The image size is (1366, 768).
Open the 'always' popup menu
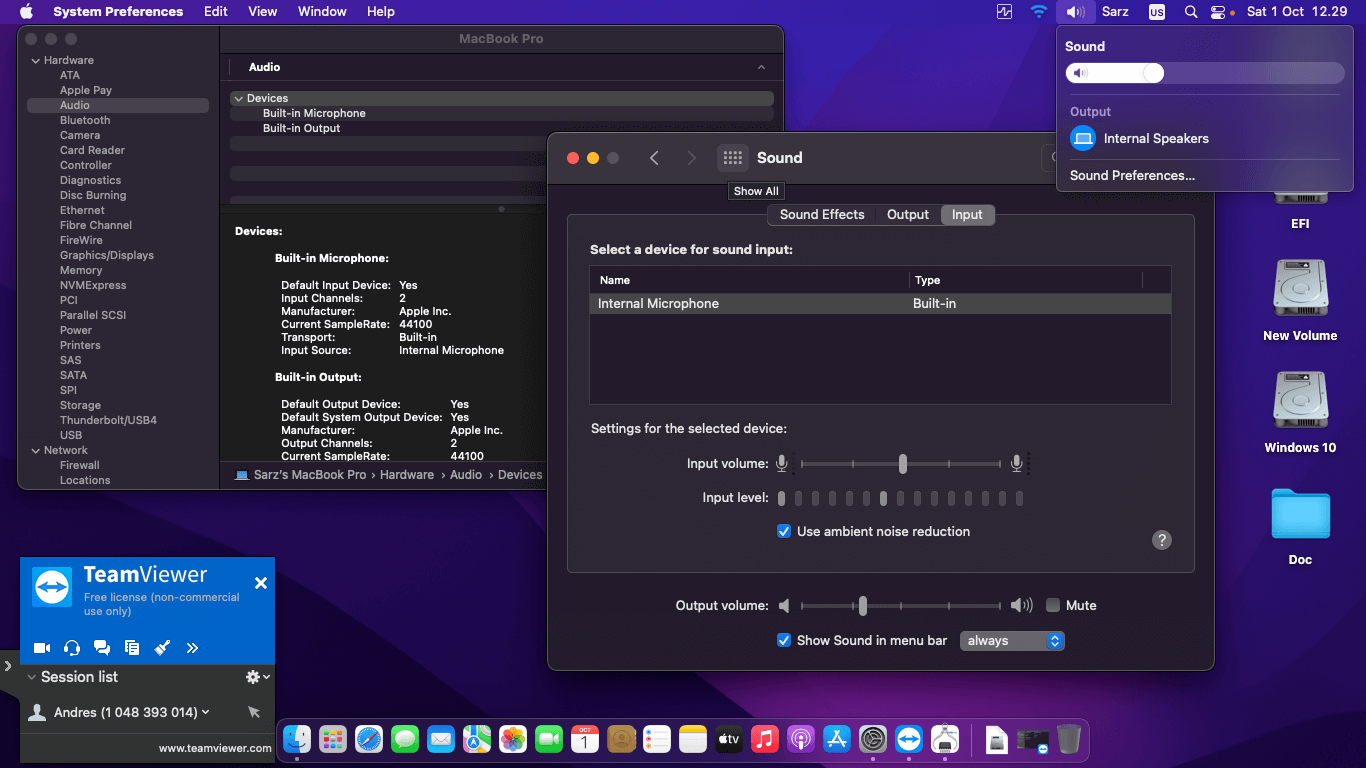(1012, 641)
